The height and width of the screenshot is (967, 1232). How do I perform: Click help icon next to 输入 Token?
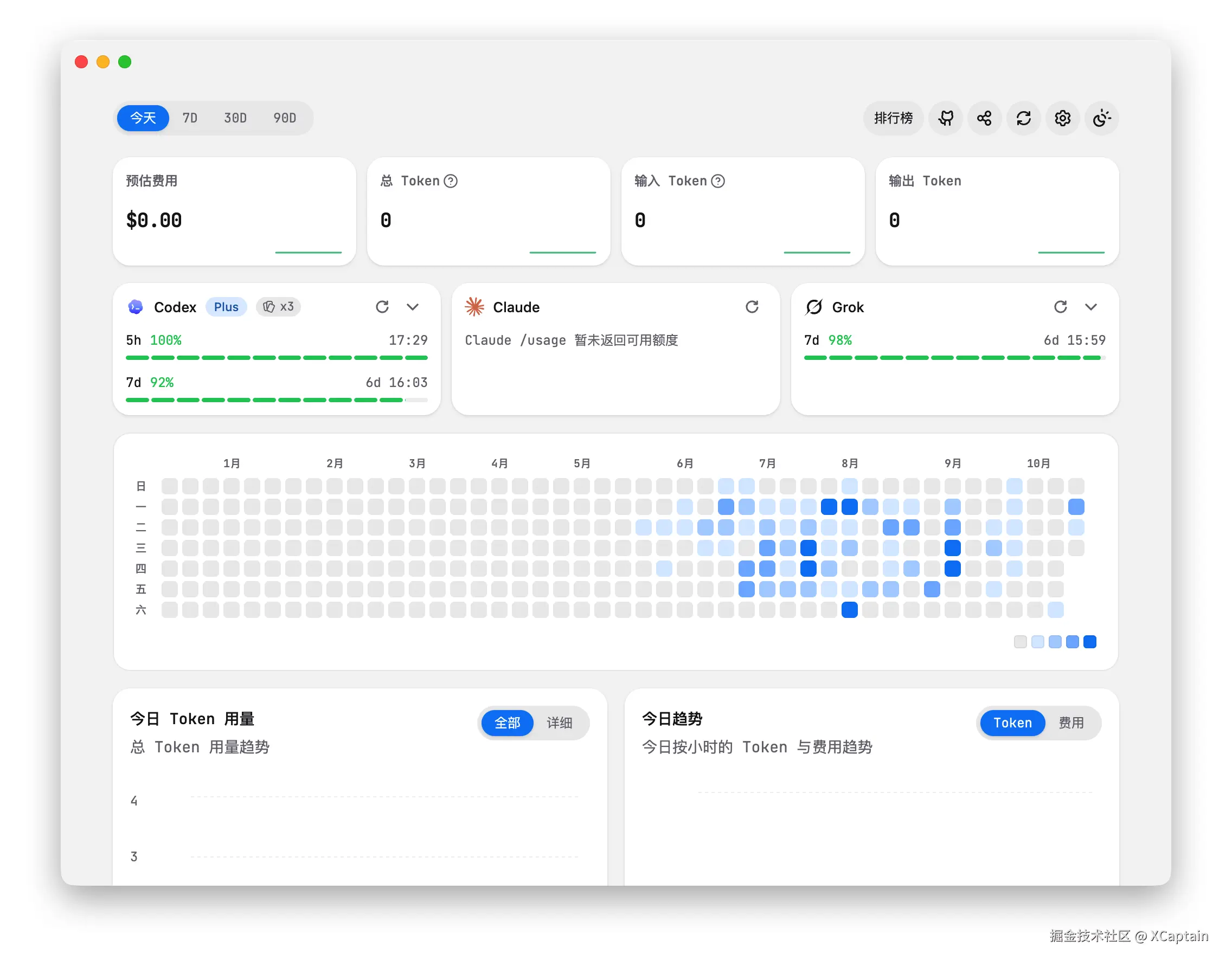coord(718,180)
